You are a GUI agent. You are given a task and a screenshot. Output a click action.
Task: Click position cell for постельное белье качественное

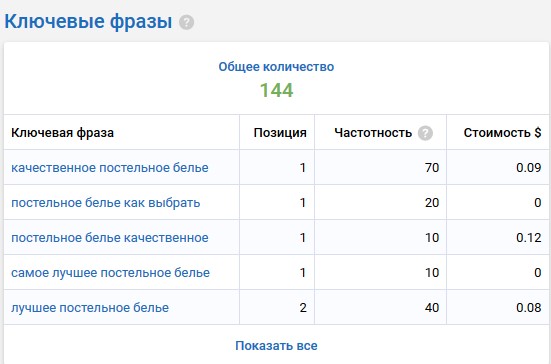277,238
